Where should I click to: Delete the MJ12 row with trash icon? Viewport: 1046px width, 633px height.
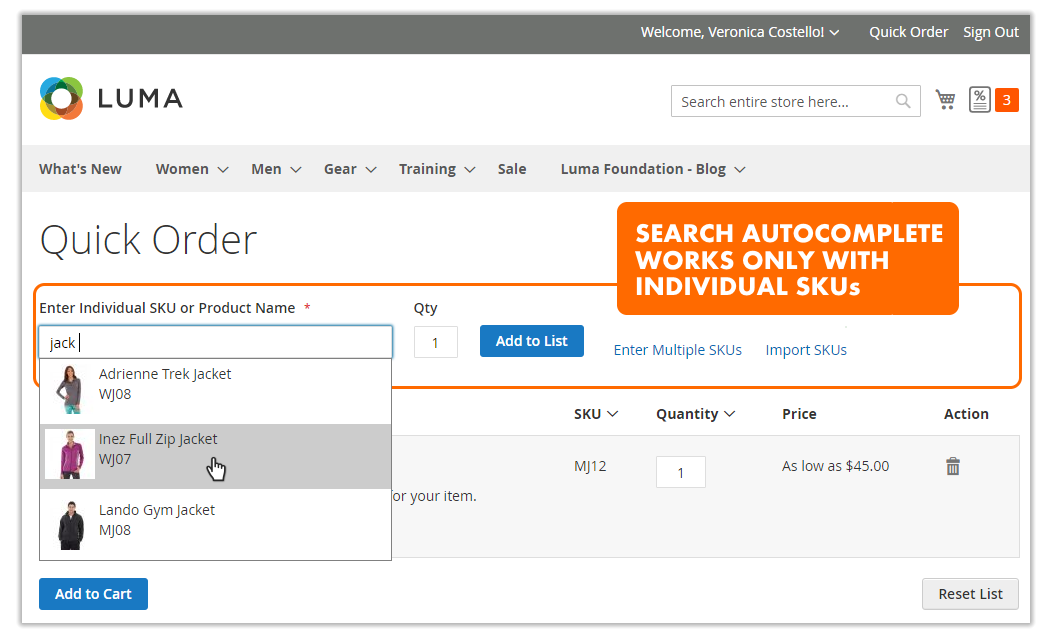coord(953,466)
